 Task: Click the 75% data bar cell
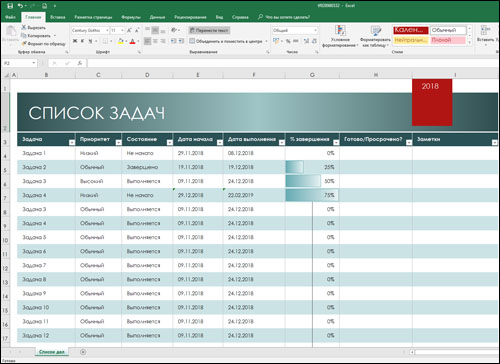(312, 195)
